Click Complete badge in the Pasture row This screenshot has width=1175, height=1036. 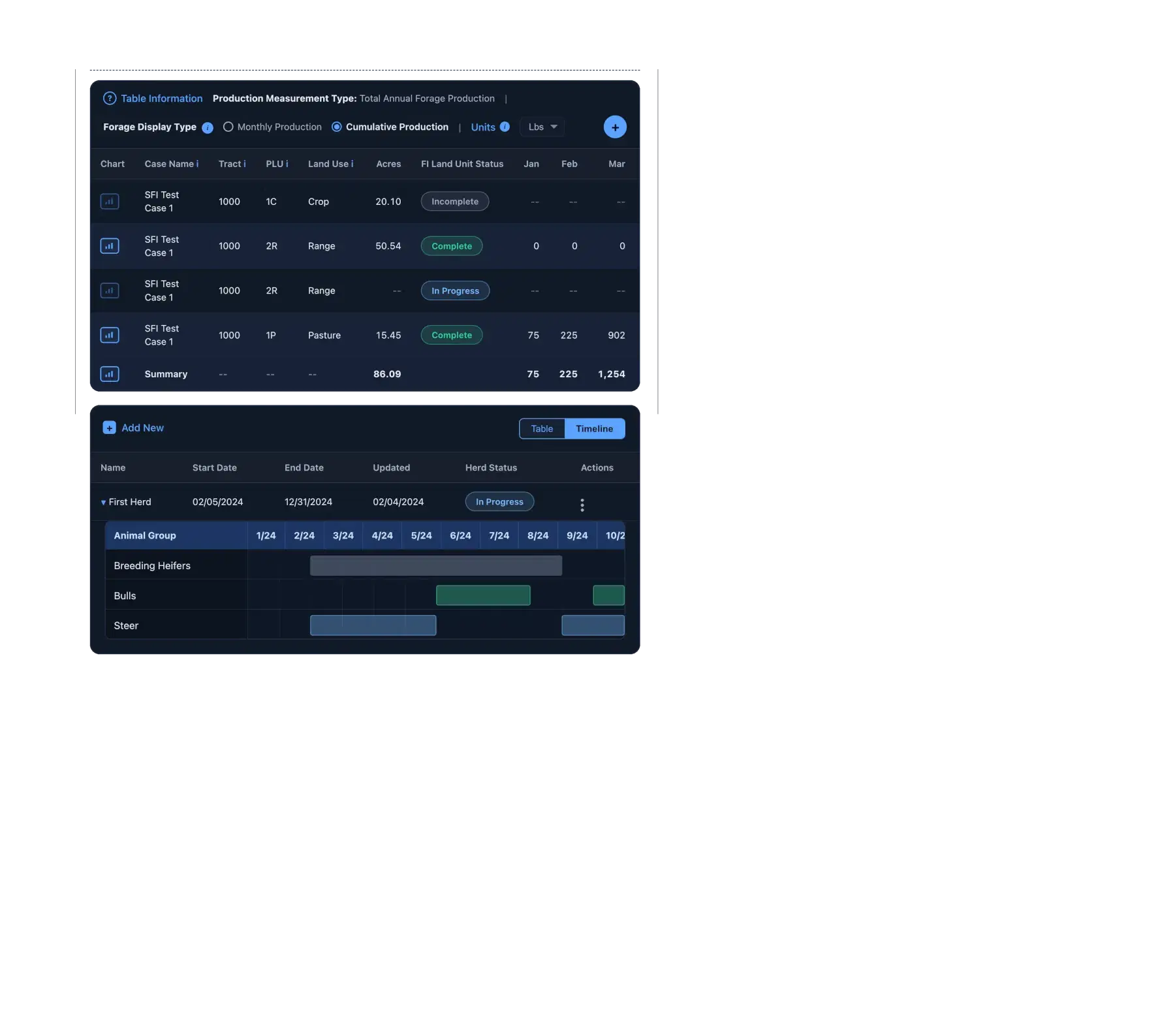452,335
